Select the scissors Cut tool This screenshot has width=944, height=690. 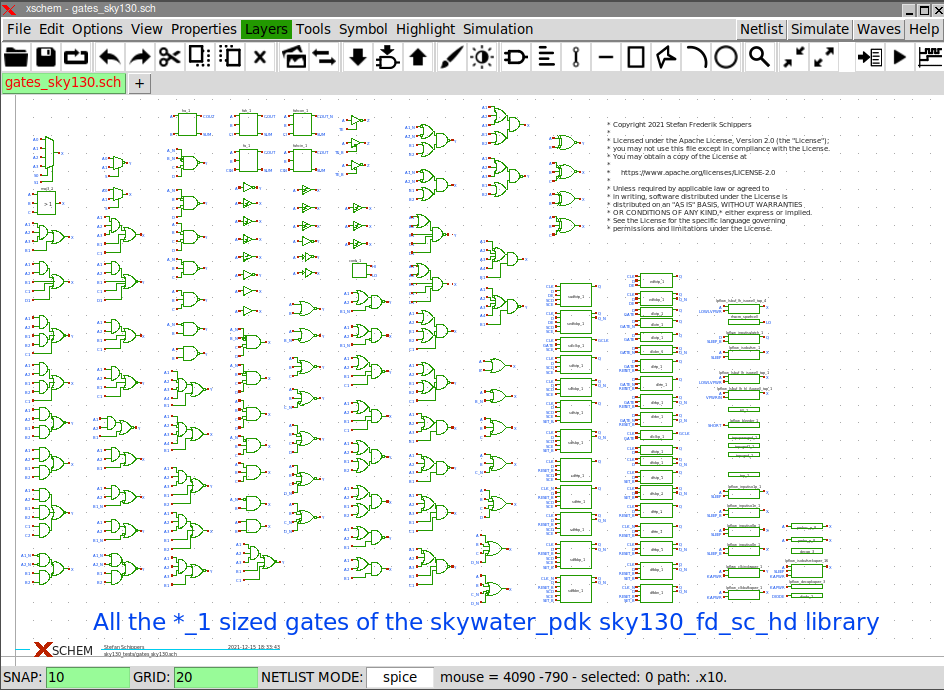pos(169,57)
